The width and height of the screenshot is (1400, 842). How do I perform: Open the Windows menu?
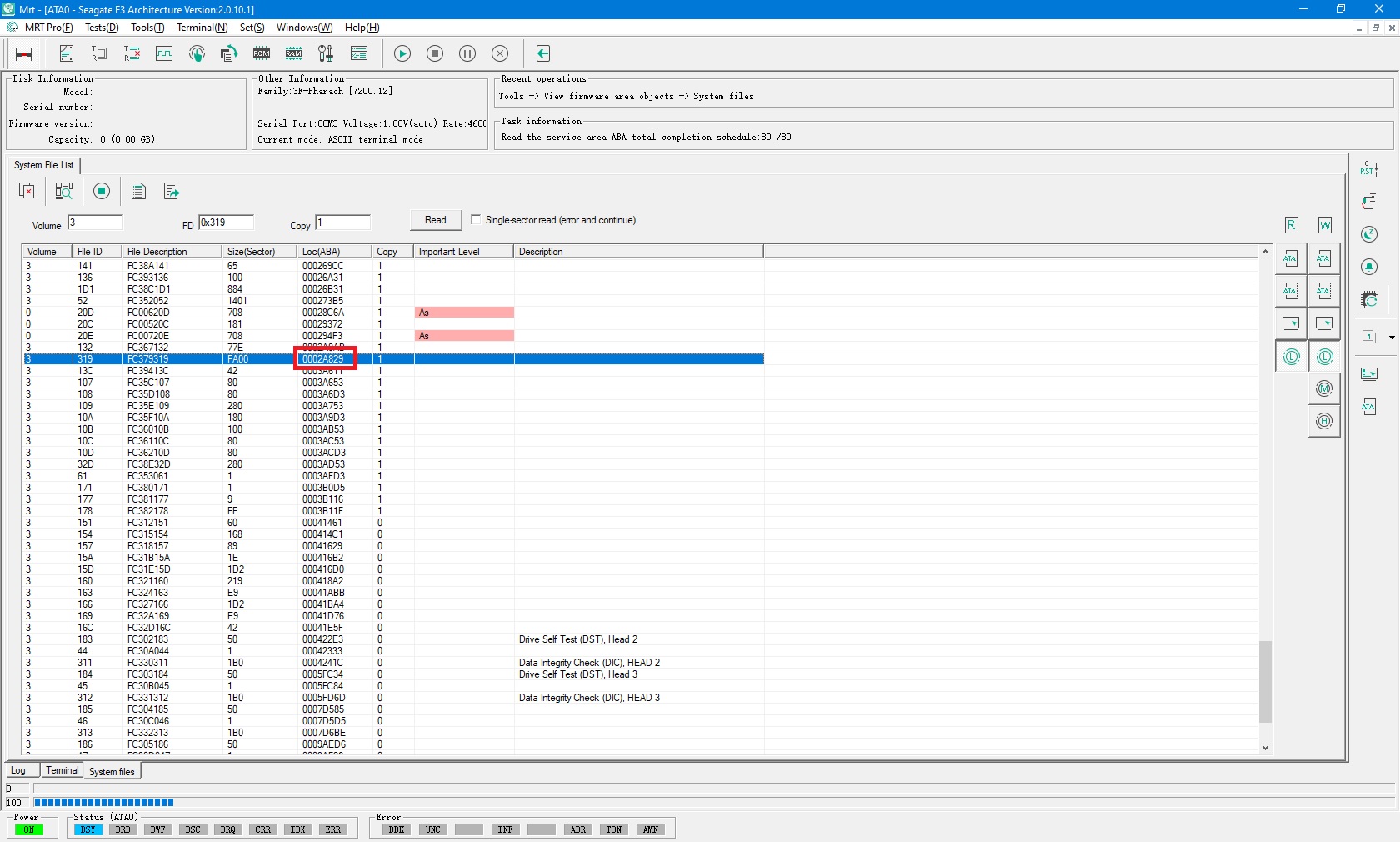point(304,28)
